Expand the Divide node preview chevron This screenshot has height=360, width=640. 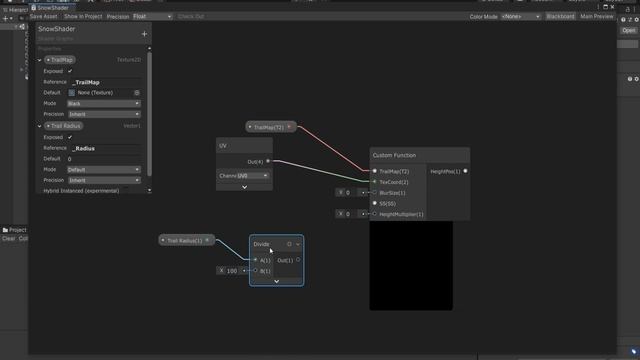pos(276,281)
